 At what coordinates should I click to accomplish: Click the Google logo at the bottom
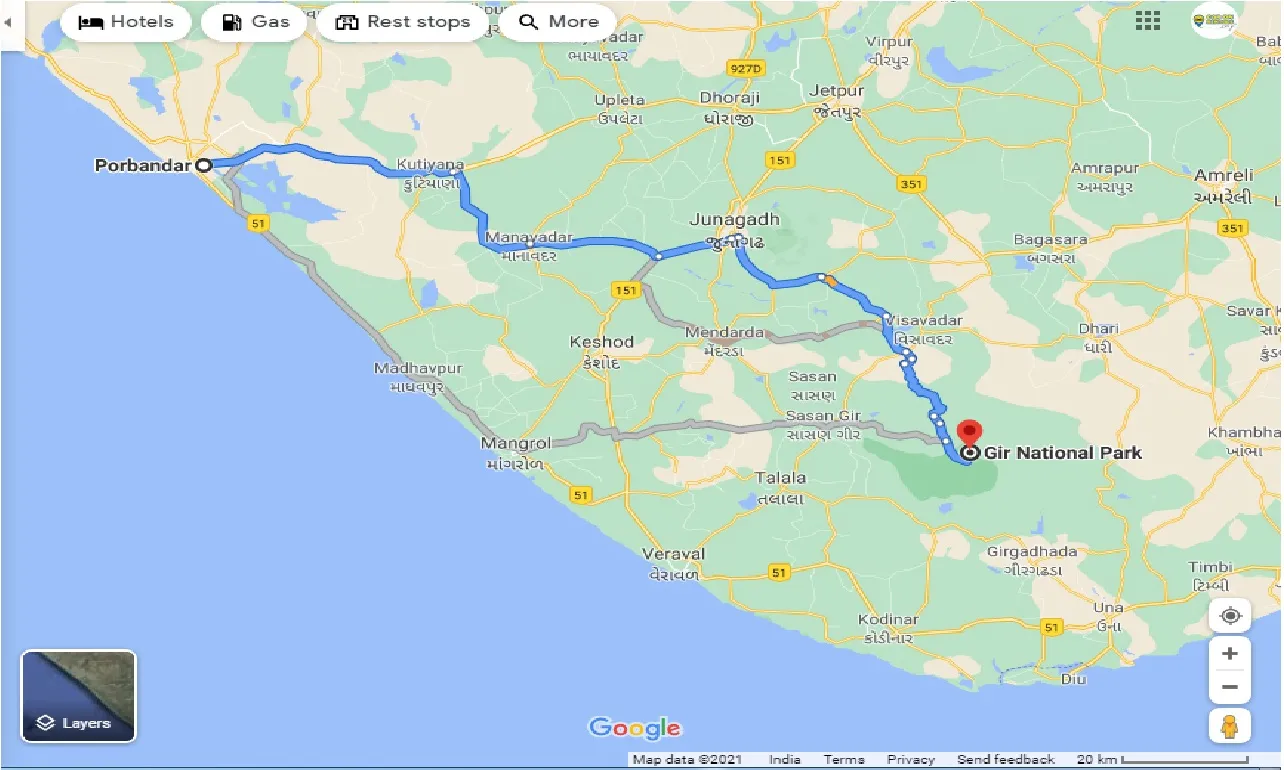[636, 728]
